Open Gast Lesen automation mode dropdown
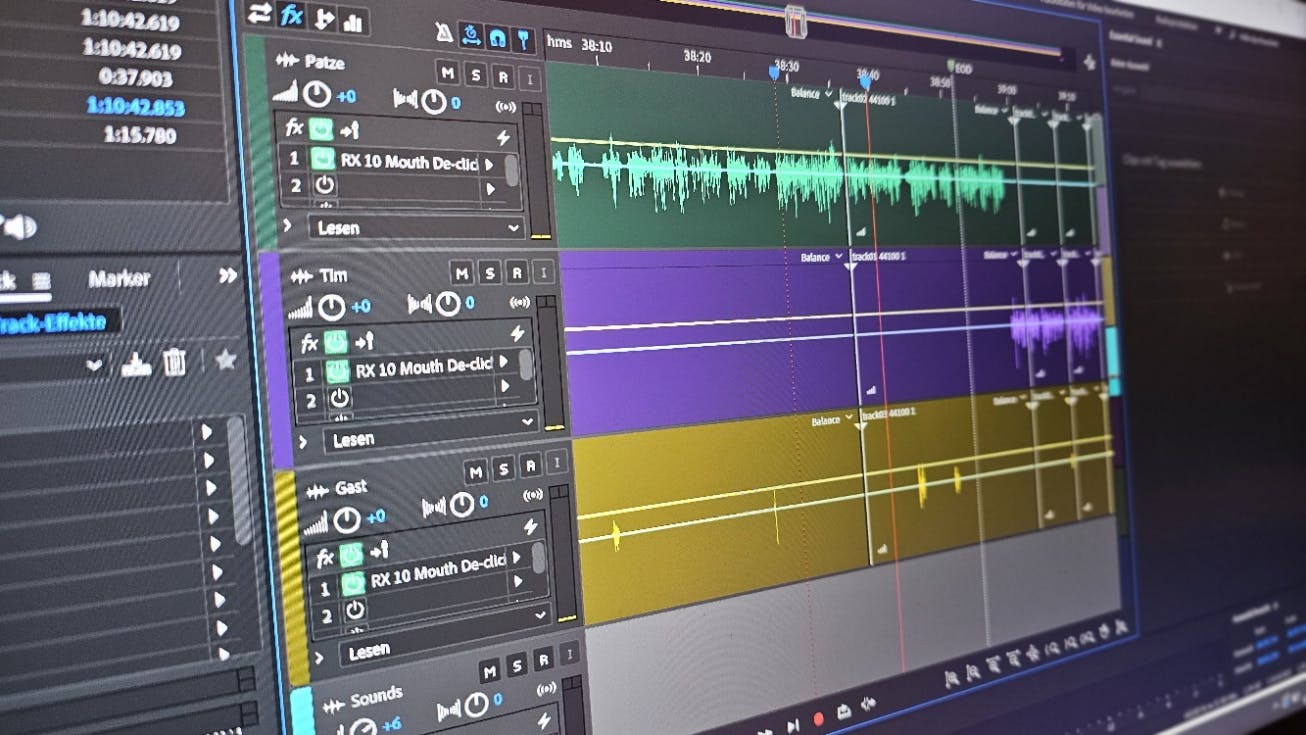Viewport: 1306px width, 735px height. point(446,633)
